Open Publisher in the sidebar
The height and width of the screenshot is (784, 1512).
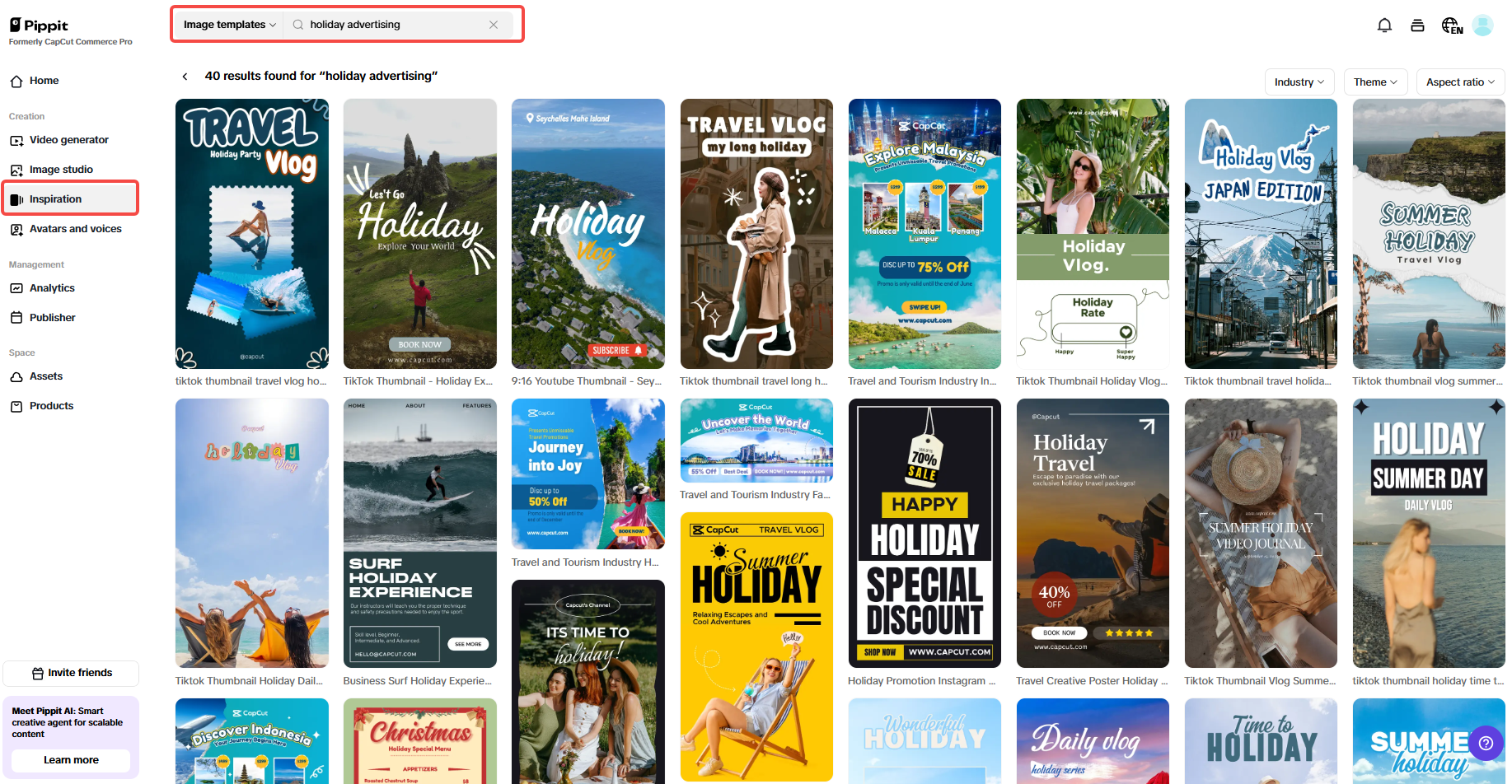pos(70,318)
